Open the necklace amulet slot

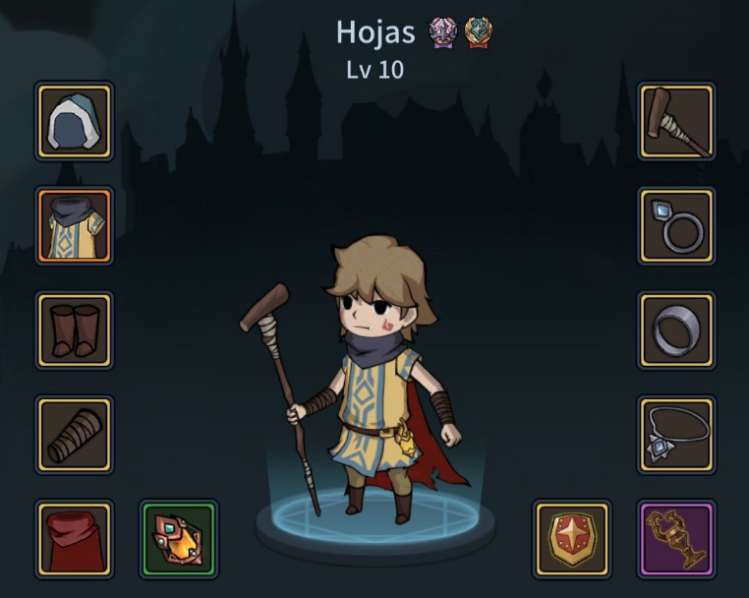676,435
